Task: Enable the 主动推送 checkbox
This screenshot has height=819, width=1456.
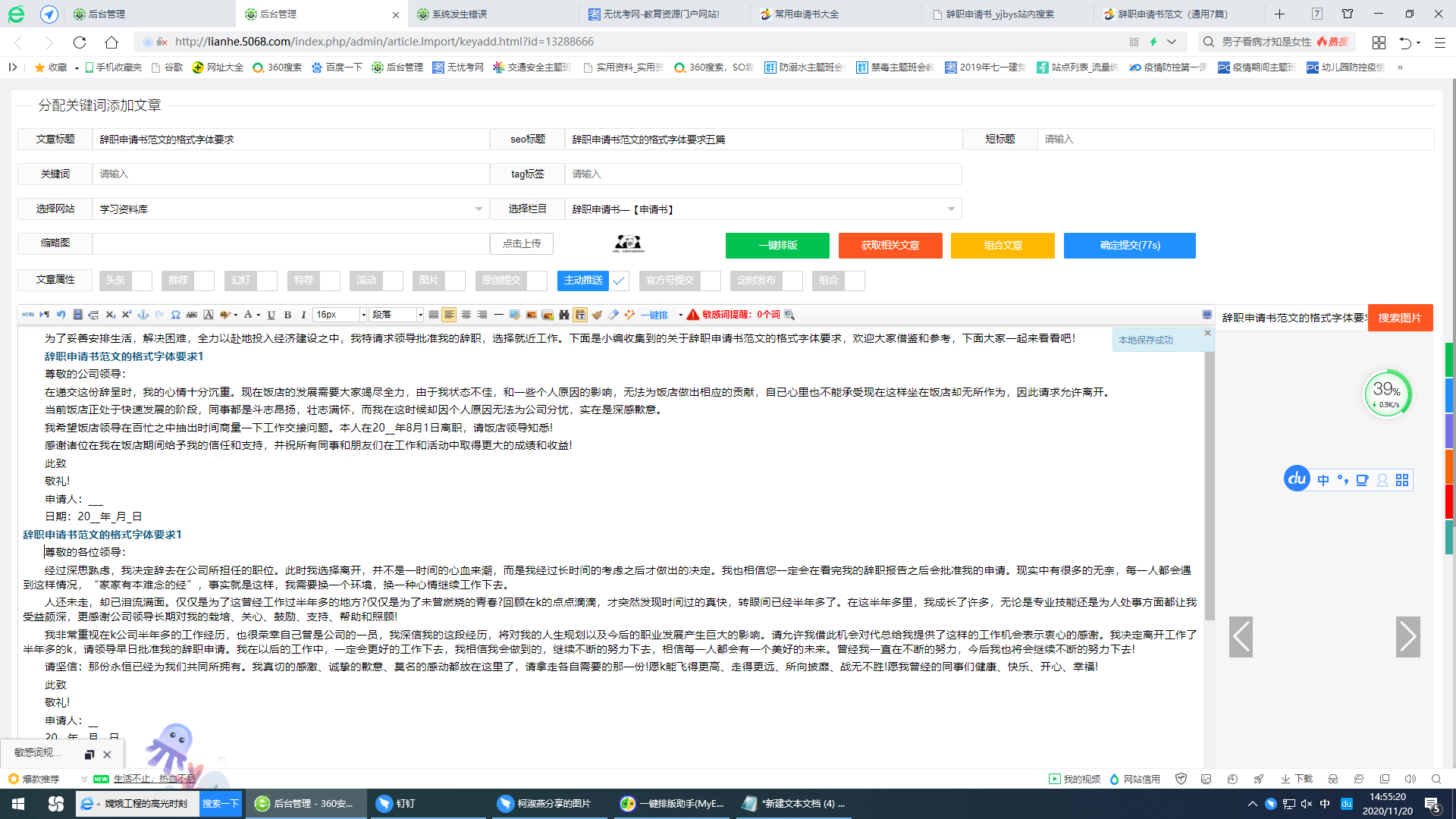Action: 620,281
